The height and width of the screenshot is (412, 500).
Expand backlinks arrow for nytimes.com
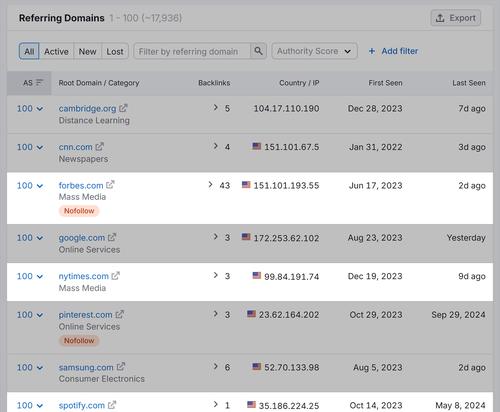[x=216, y=275]
